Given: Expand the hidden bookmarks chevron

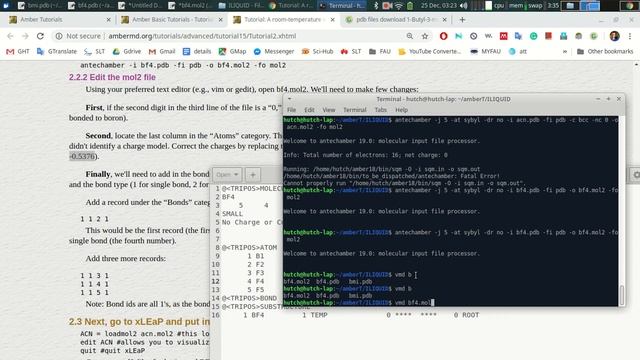Looking at the screenshot, I should click(565, 51).
